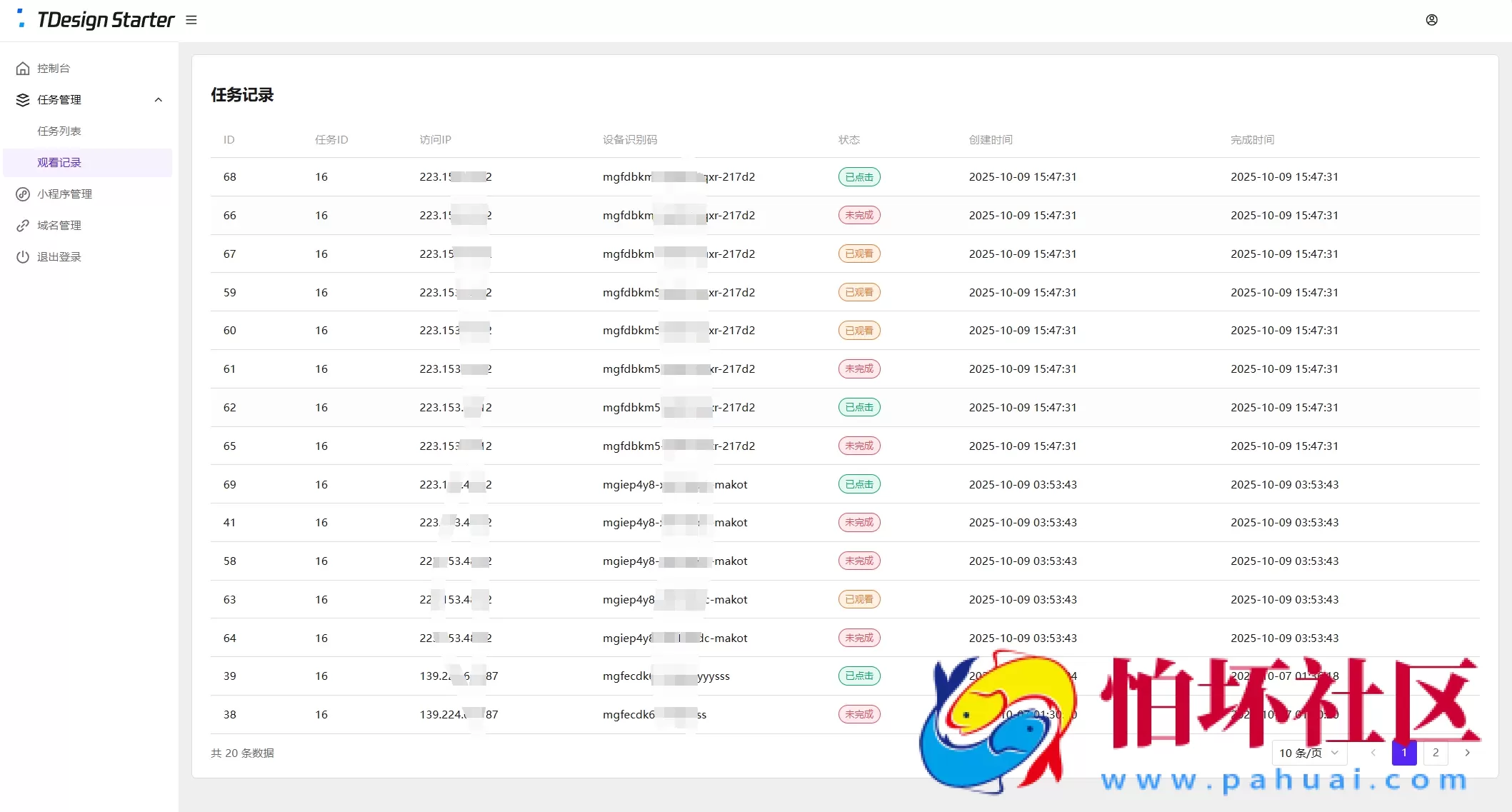Screen dimensions: 1512x812
Task: Click the 任务管理 layers icon
Action: pos(23,100)
